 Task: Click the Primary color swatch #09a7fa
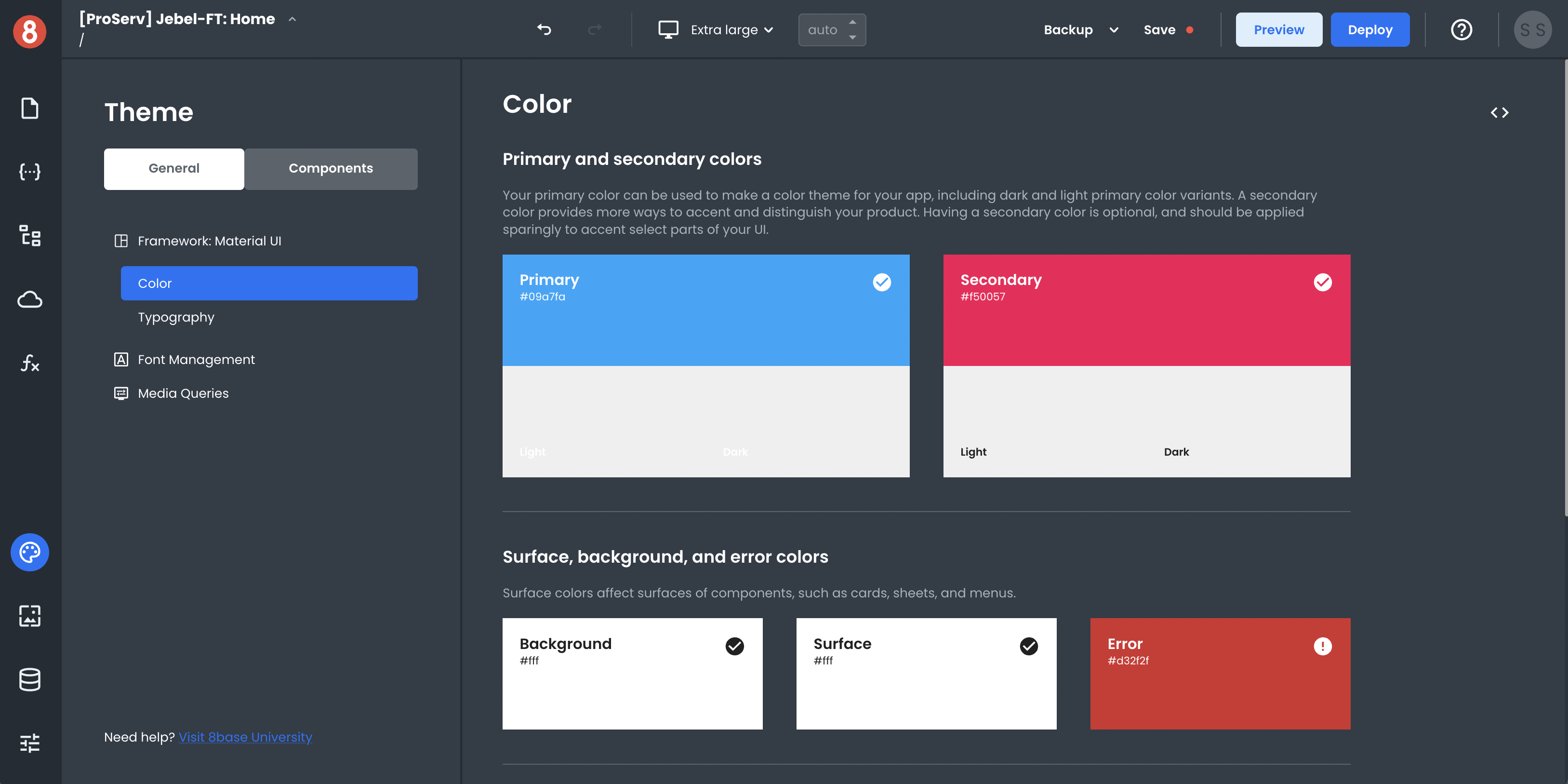click(x=706, y=310)
